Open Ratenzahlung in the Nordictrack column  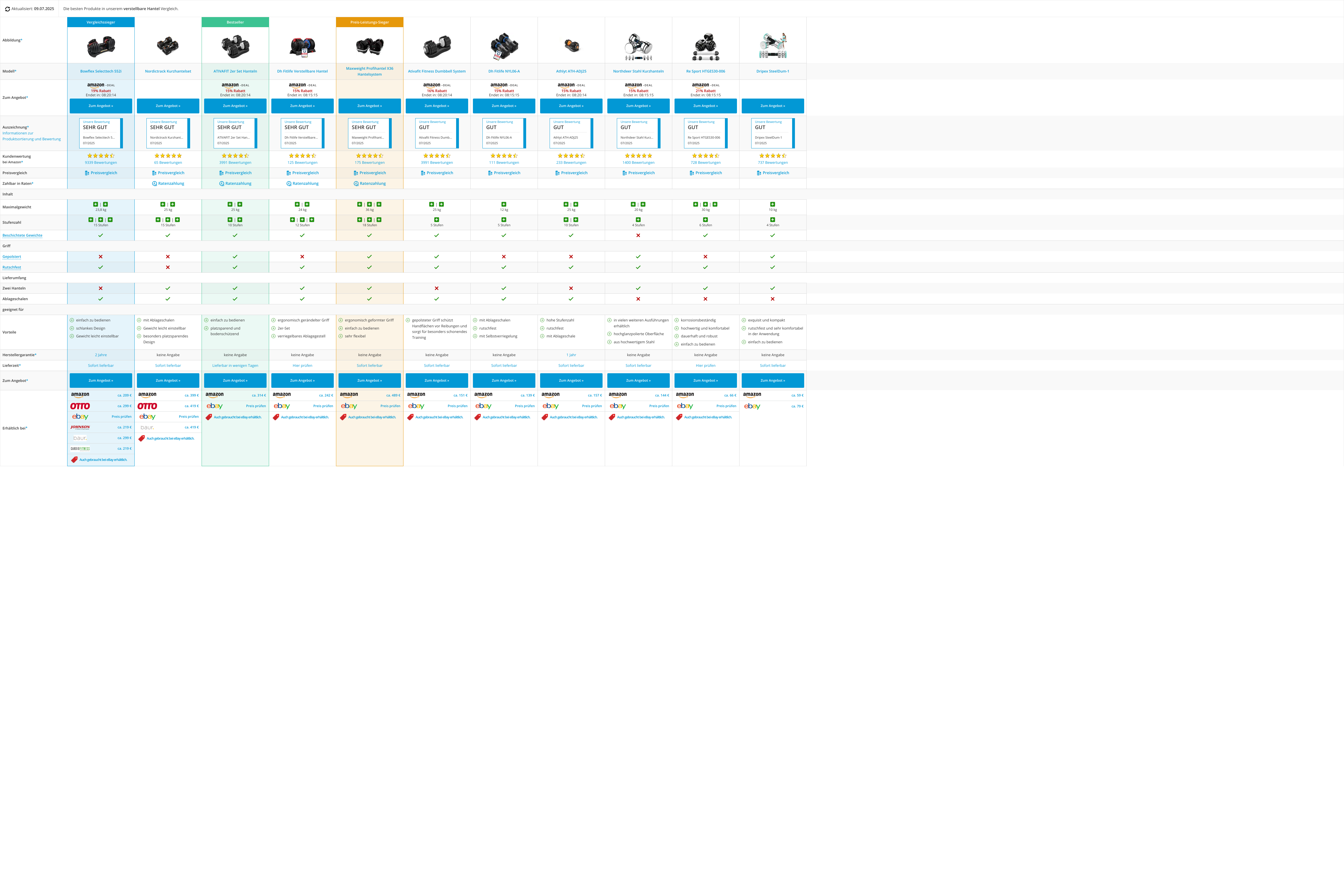(168, 183)
